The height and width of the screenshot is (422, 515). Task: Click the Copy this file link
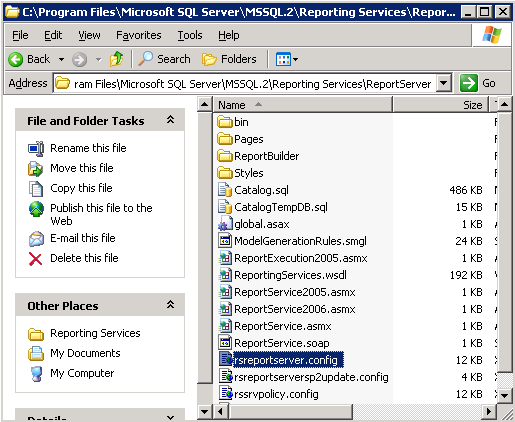point(81,188)
